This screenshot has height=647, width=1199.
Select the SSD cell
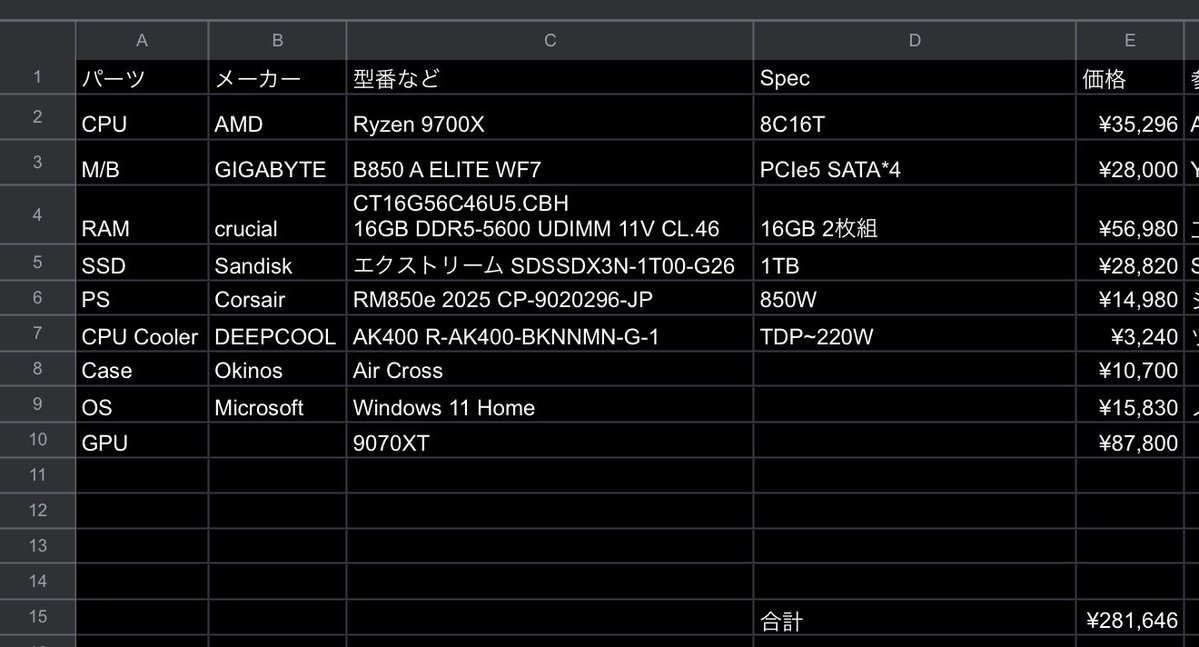[141, 262]
